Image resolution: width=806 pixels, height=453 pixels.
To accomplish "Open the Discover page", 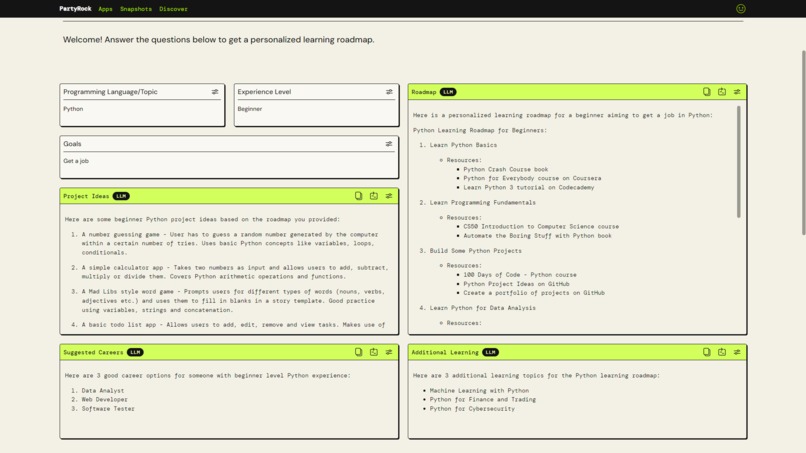I will click(x=173, y=9).
